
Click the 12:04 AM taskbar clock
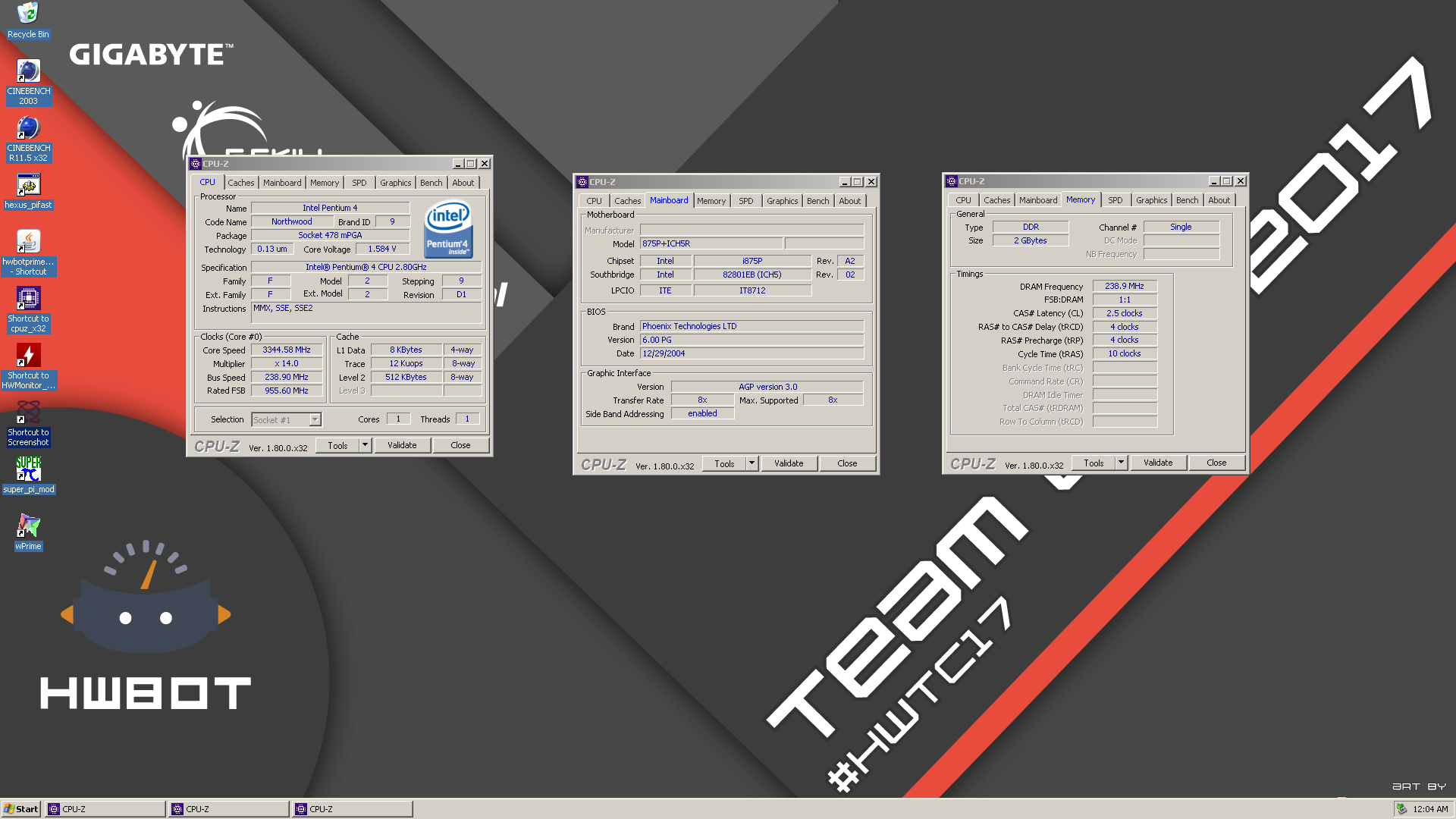1430,809
